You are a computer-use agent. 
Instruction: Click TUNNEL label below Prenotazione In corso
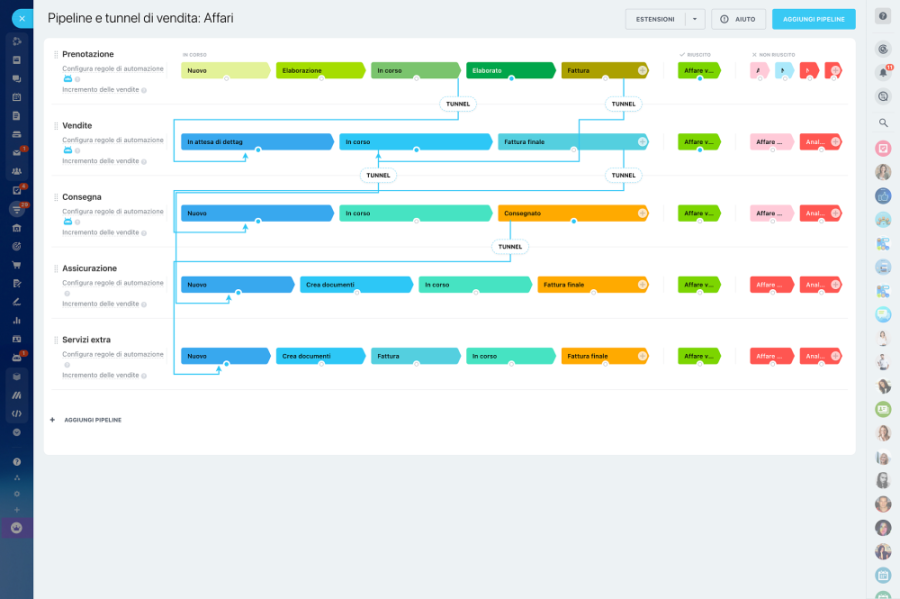click(458, 104)
